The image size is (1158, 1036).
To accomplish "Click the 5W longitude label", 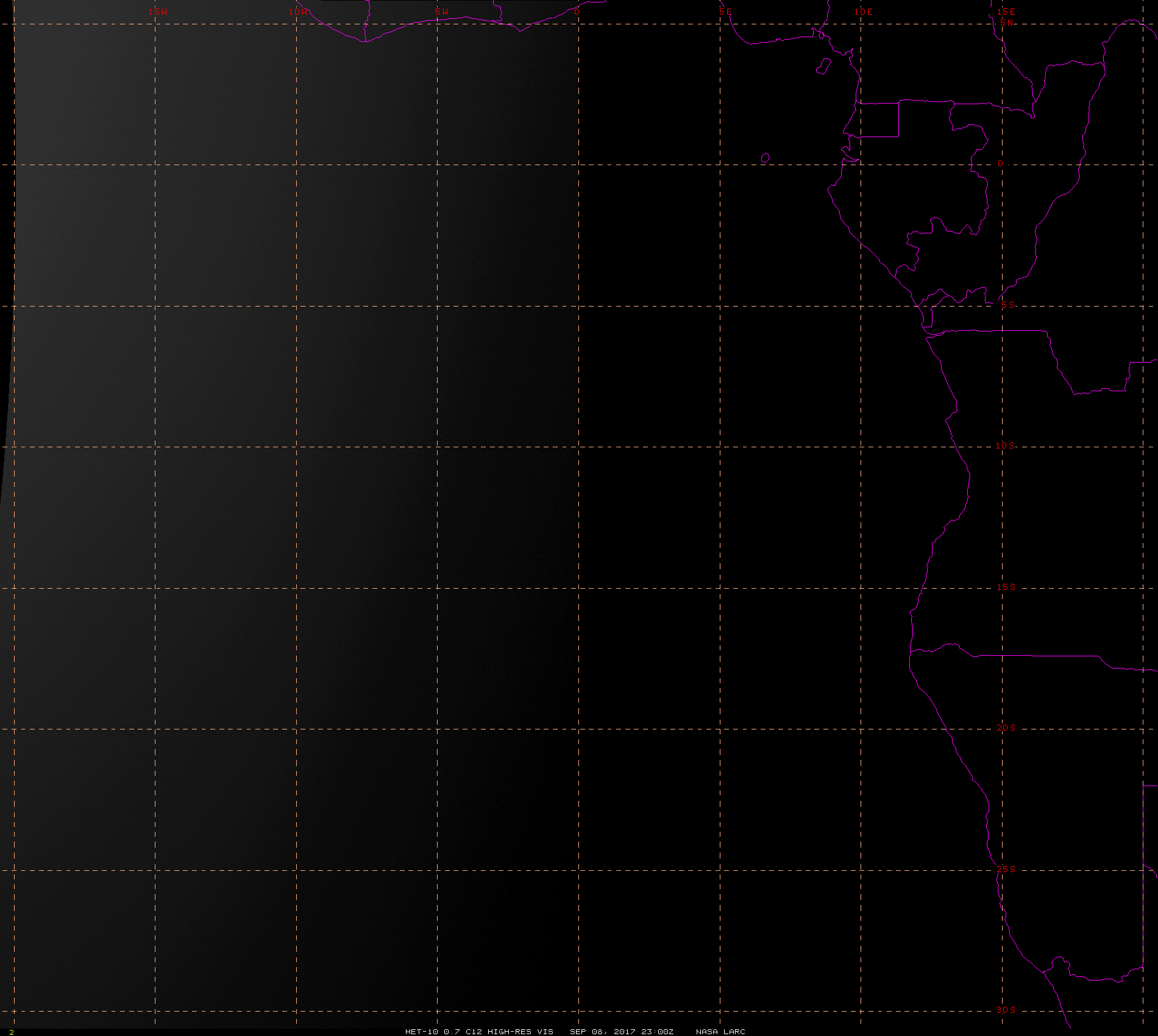I will [x=442, y=12].
